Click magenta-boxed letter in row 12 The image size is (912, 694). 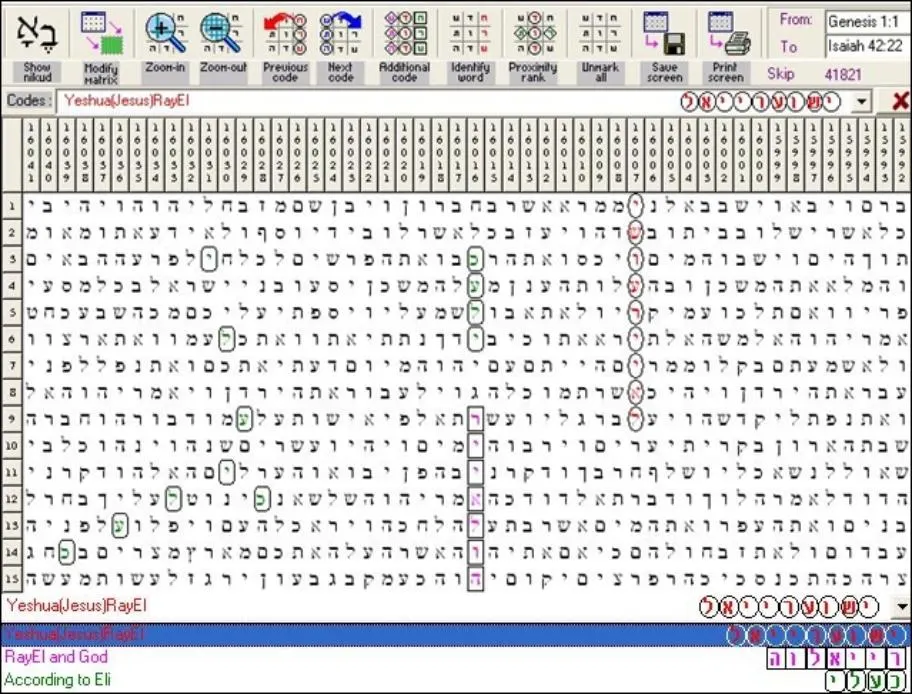pos(475,499)
